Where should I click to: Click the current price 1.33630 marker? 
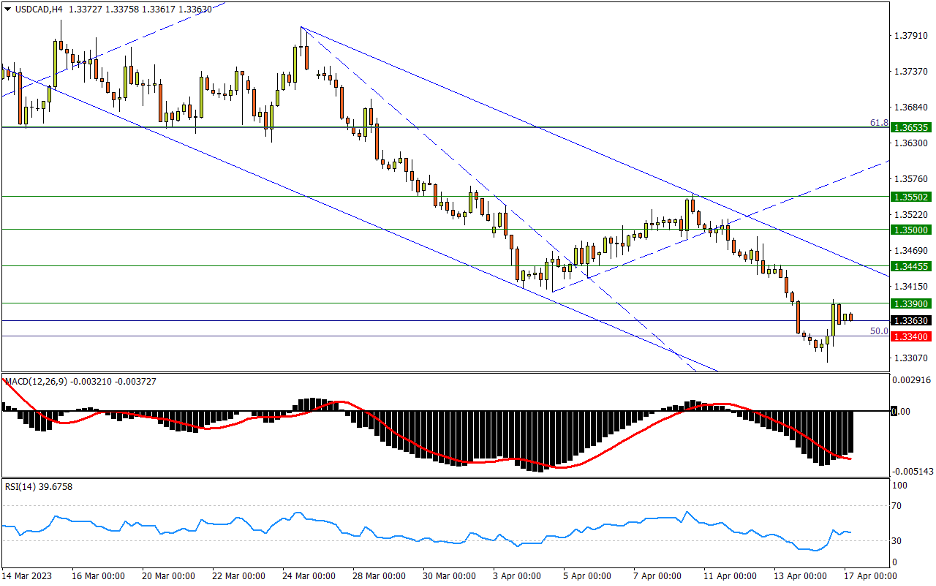(x=912, y=321)
